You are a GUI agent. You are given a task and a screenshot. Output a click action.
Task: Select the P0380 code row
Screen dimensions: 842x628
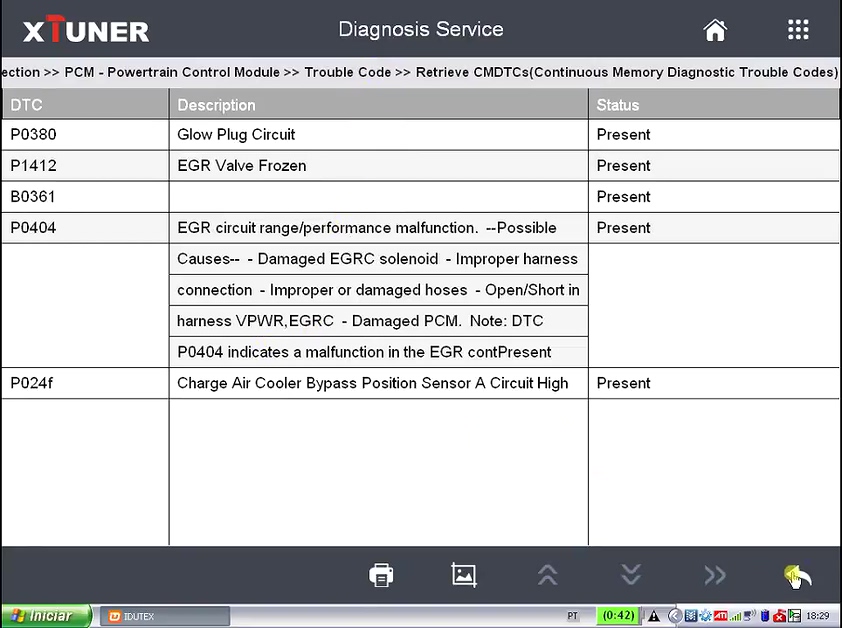420,134
